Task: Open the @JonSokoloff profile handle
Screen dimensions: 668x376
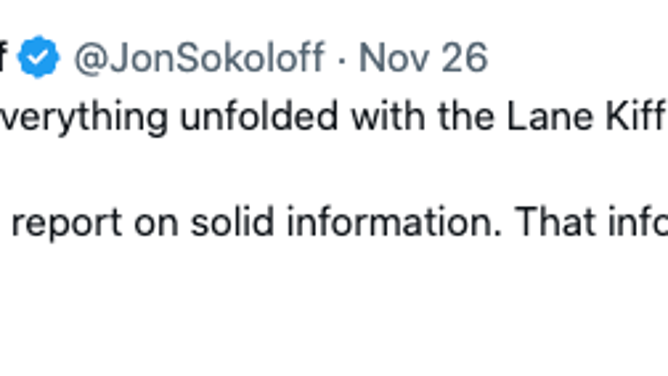Action: pyautogui.click(x=199, y=57)
